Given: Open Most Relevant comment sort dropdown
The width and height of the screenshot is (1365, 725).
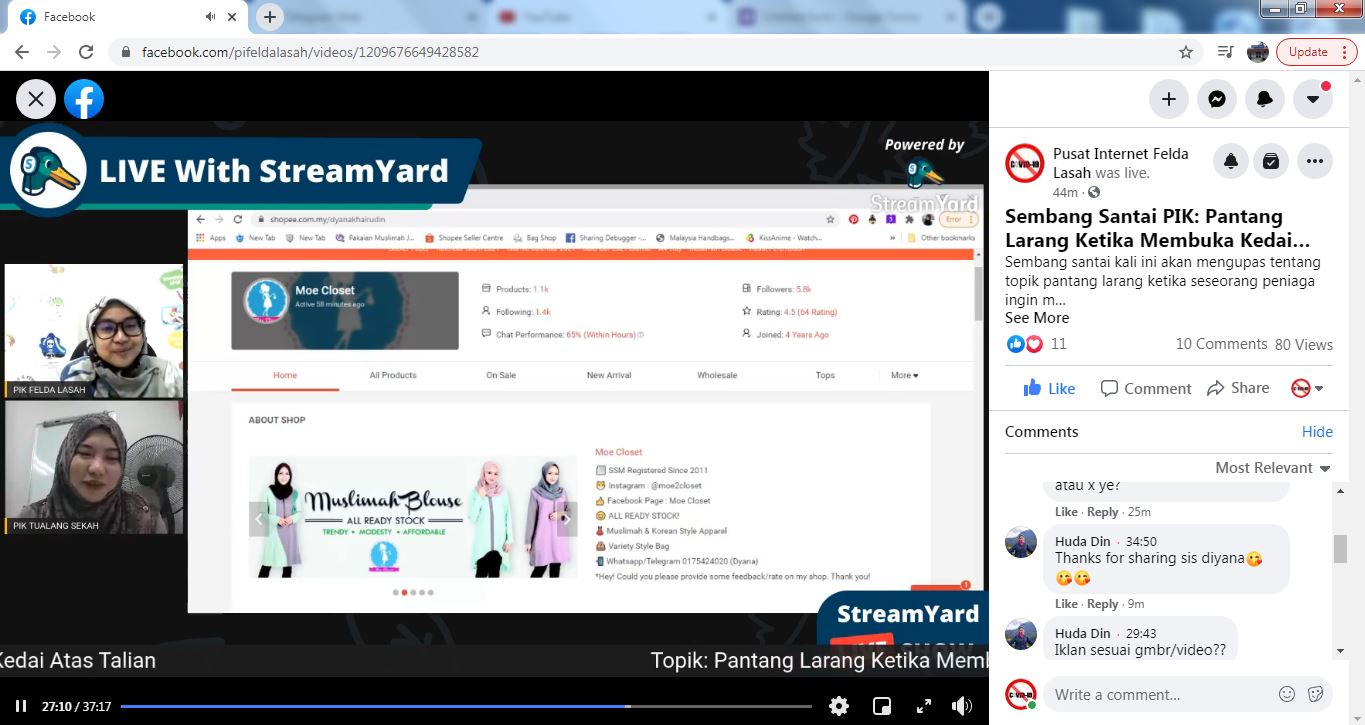Looking at the screenshot, I should point(1273,468).
